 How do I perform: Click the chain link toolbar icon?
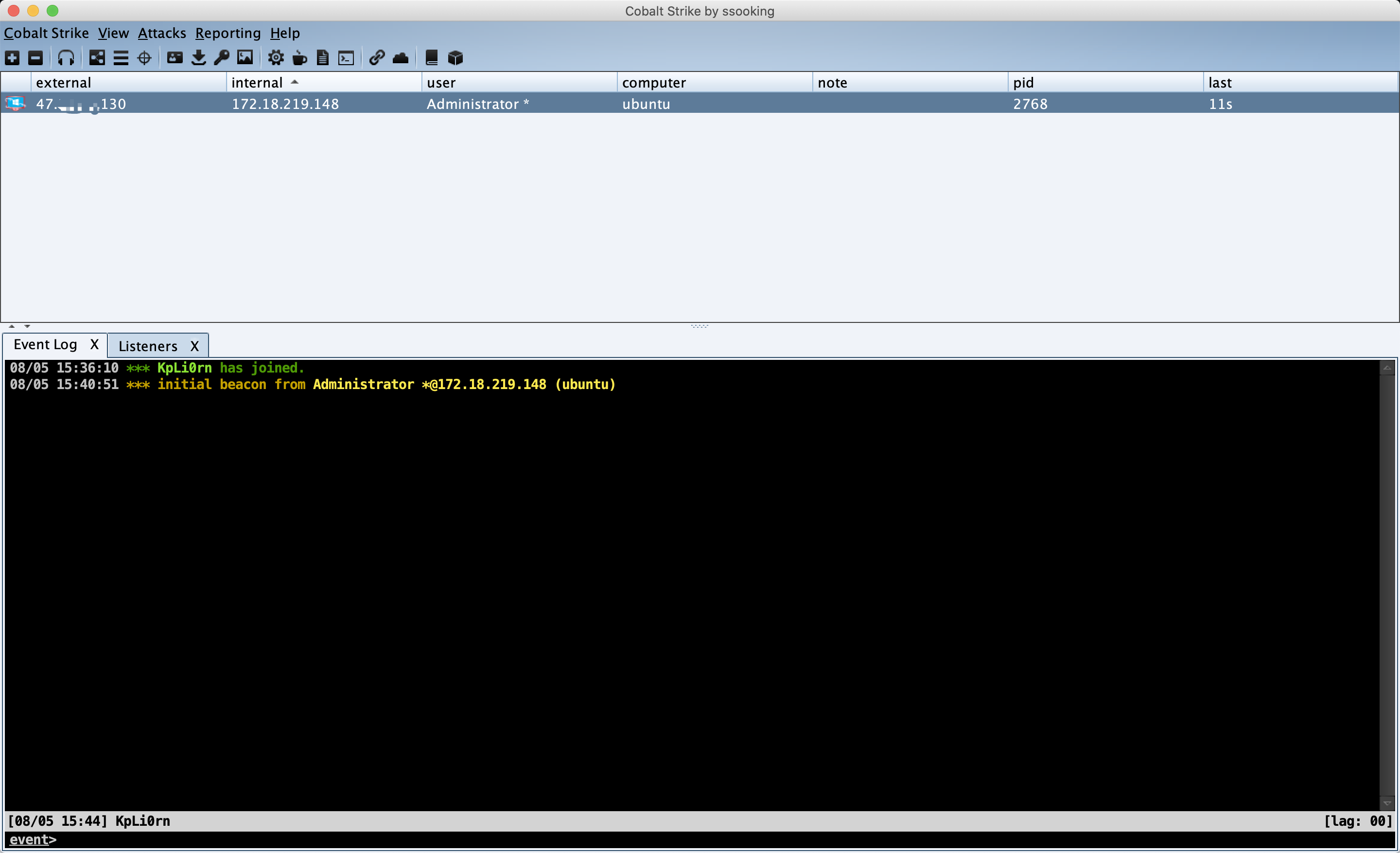coord(377,57)
